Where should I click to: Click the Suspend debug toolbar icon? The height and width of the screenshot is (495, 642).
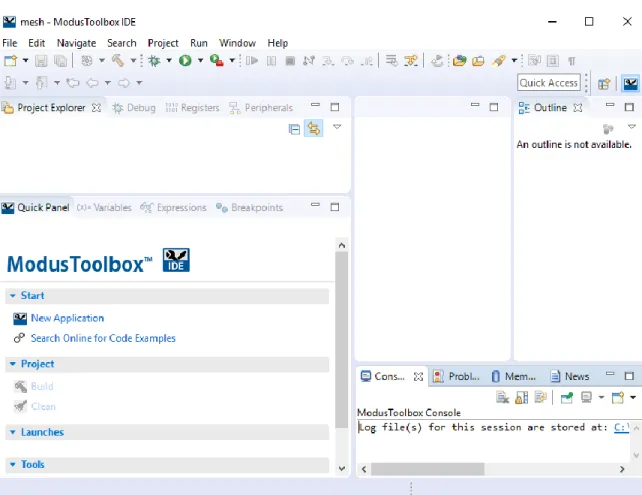point(271,61)
